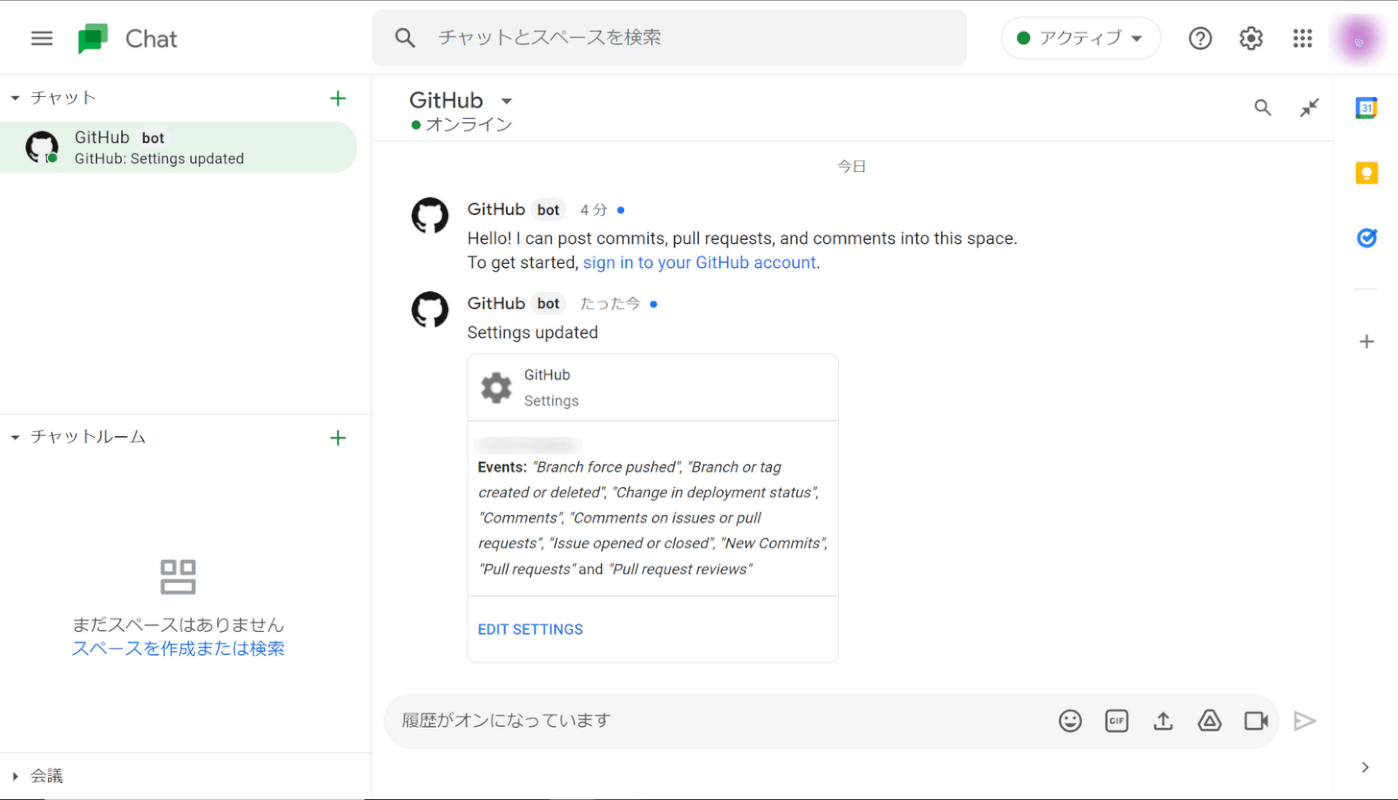Follow sign in to your GitHub account link

700,263
